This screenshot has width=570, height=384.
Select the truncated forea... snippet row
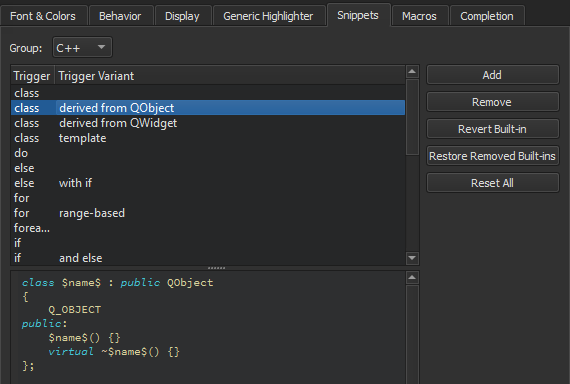click(x=208, y=228)
